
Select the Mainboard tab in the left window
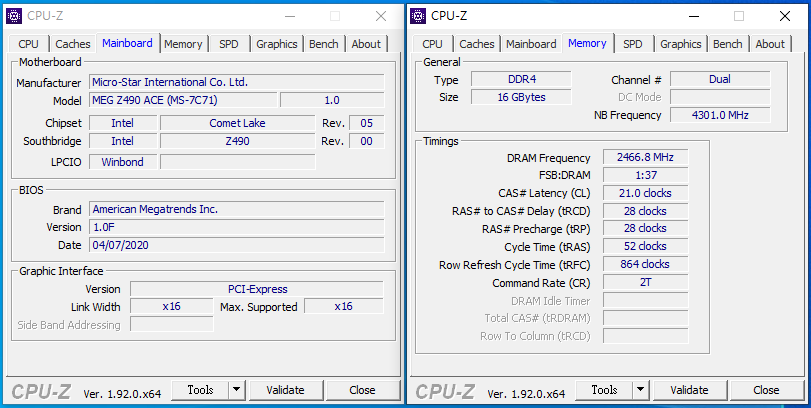coord(127,43)
